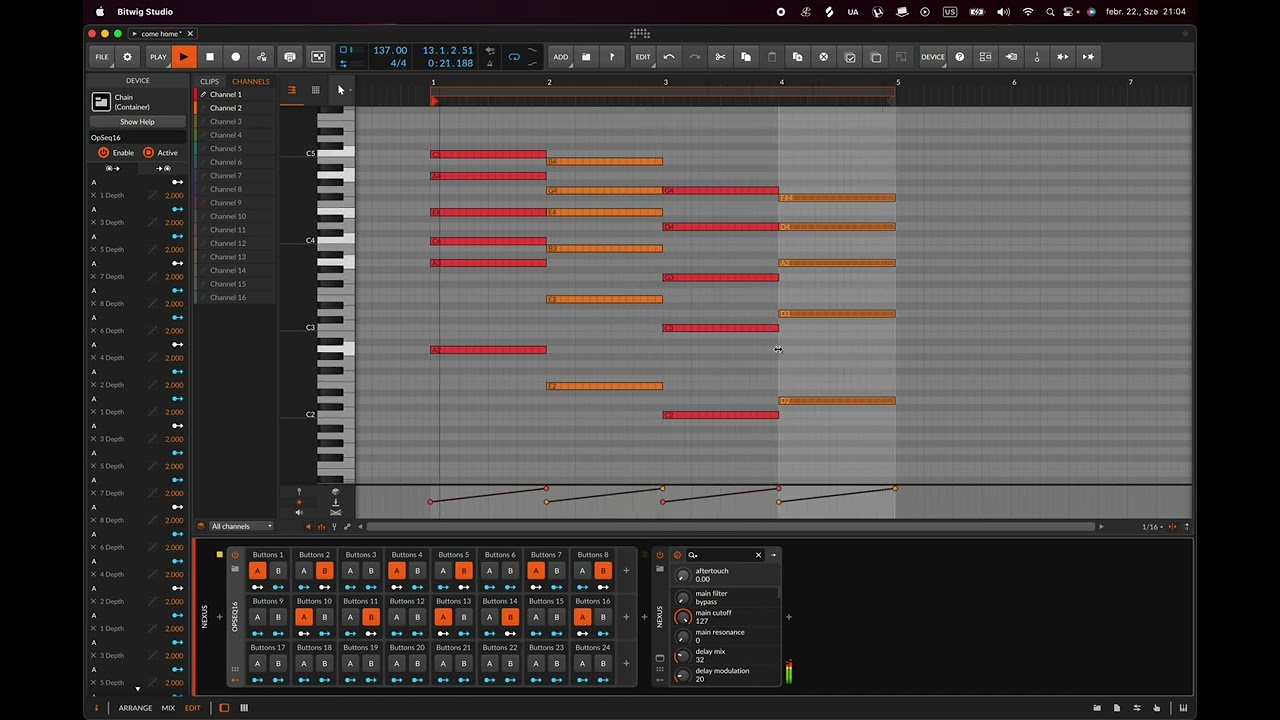Screen dimensions: 1280x720
Task: Click the tempo value 137.00
Action: tap(389, 50)
